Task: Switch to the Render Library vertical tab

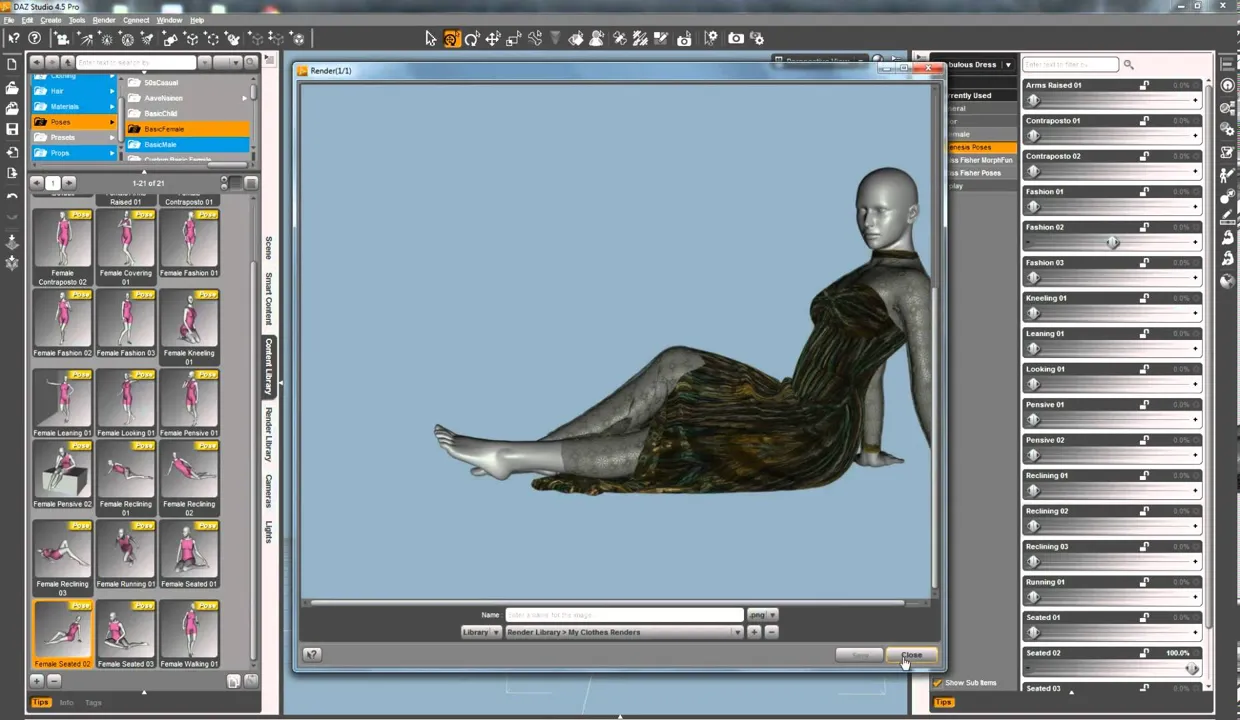Action: (268, 434)
